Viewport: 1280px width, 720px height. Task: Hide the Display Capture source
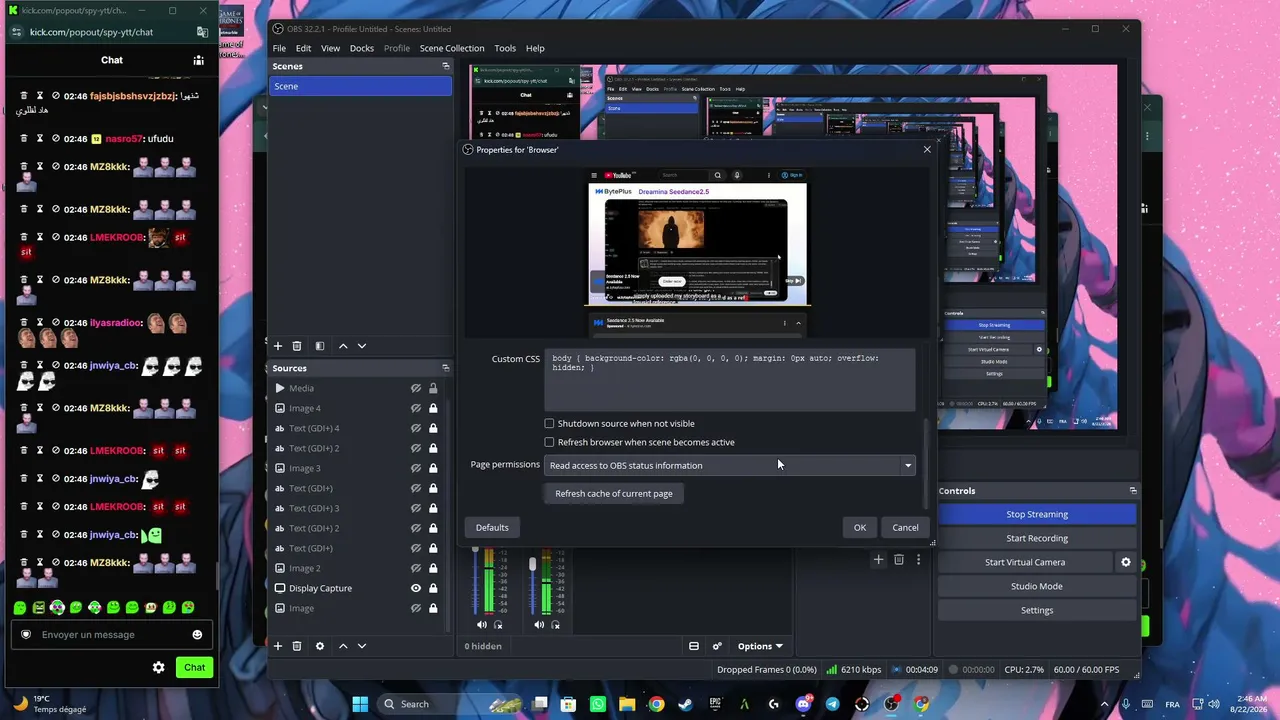(x=416, y=588)
